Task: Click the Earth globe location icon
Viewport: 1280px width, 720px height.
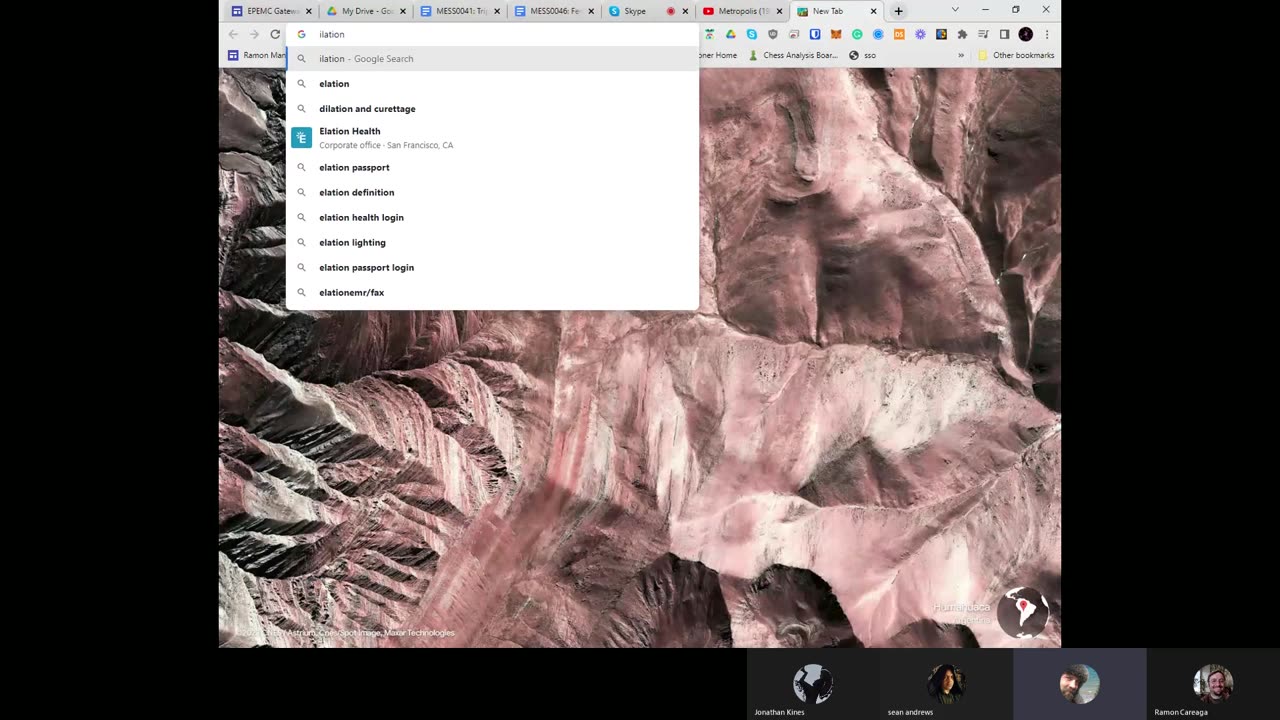Action: (x=1023, y=611)
